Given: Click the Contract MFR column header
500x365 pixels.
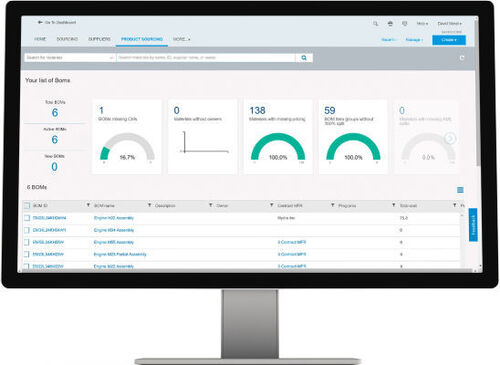Looking at the screenshot, I should (290, 206).
